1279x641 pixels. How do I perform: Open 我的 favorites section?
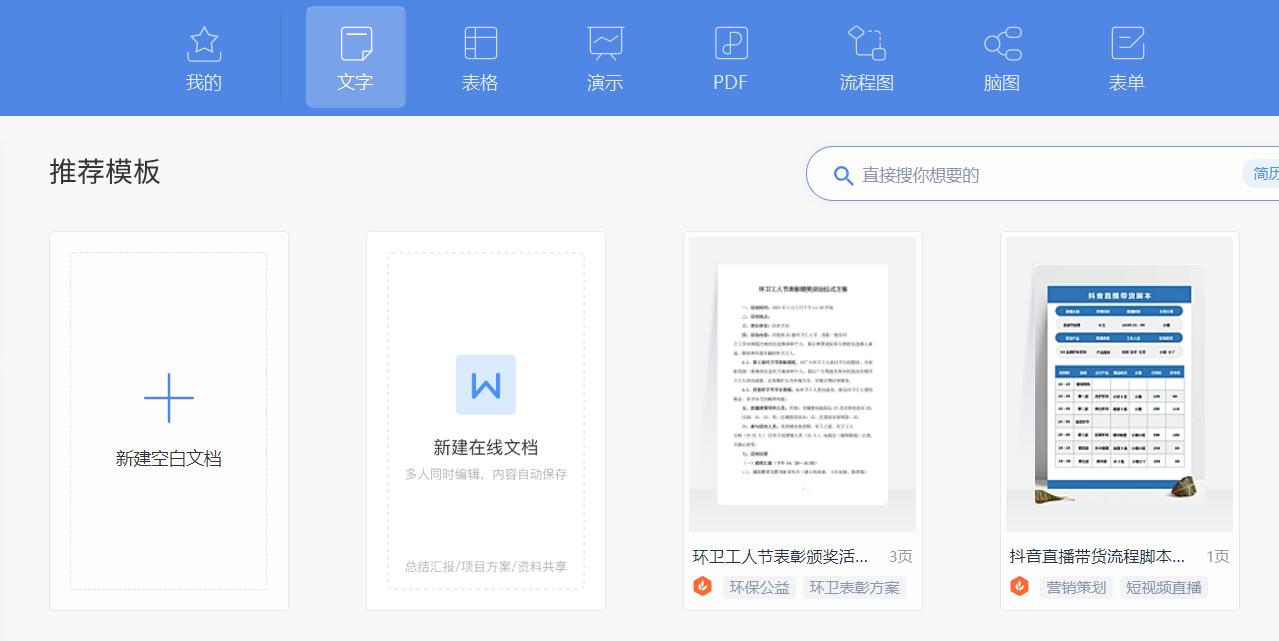point(204,57)
